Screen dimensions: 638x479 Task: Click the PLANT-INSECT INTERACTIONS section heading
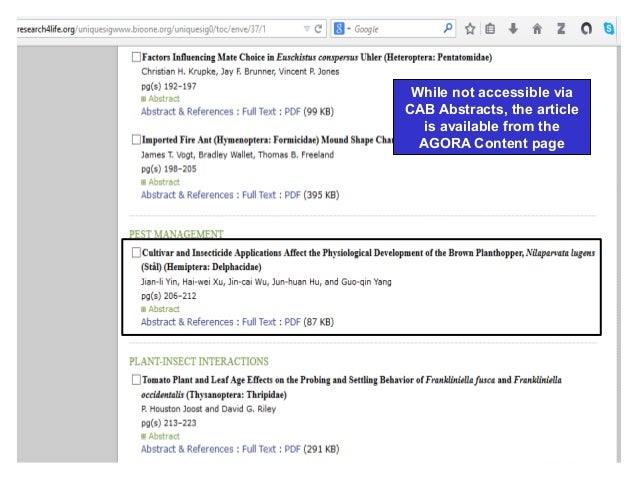199,361
